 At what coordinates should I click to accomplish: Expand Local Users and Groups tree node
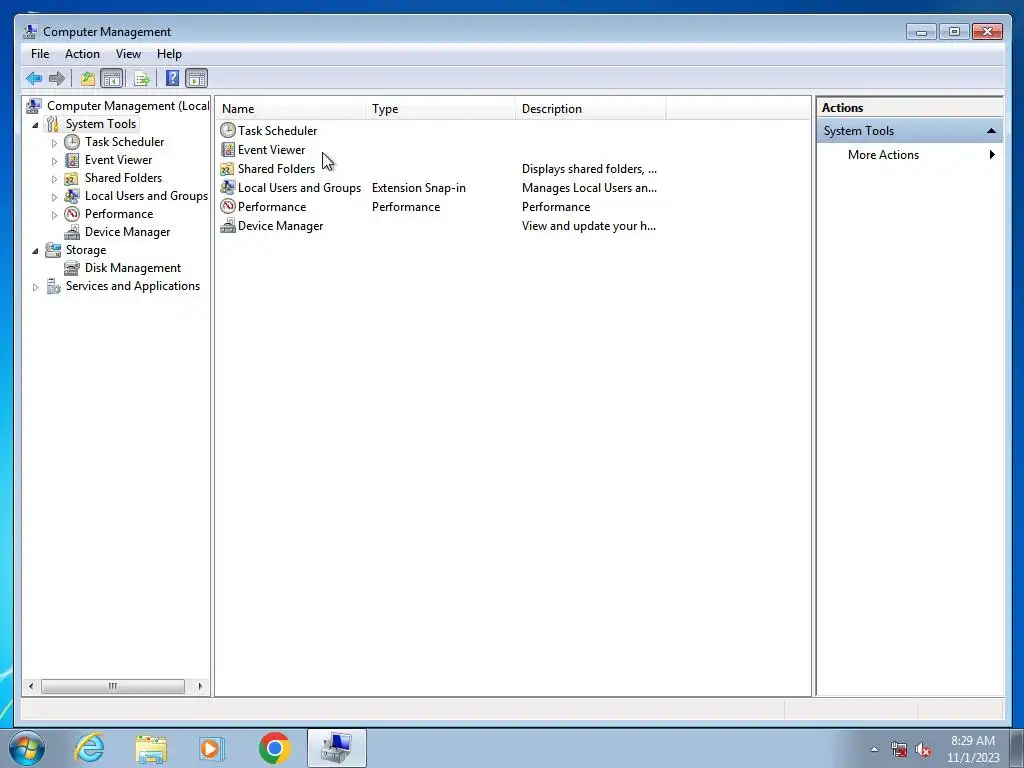[x=54, y=197]
